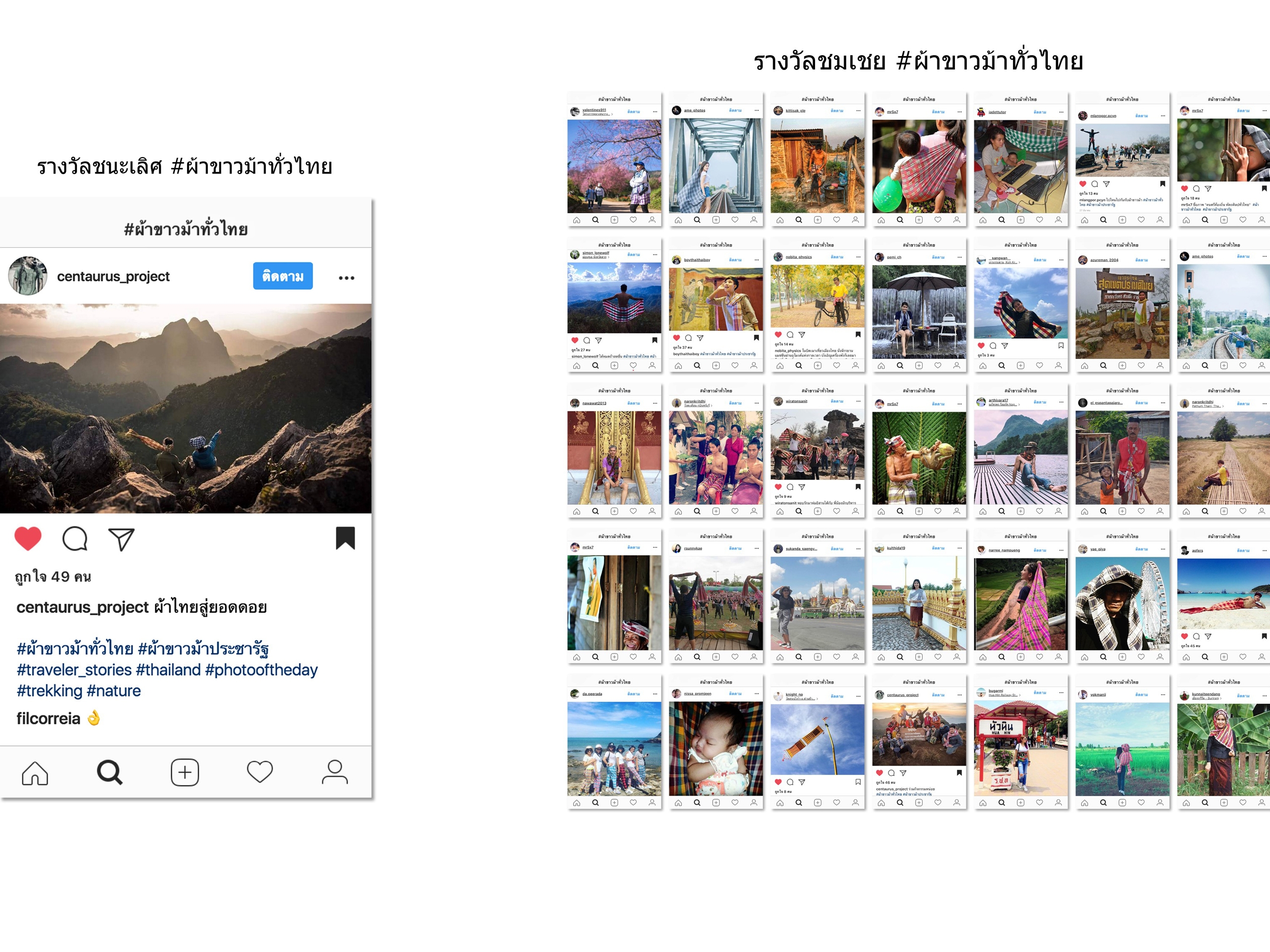1270x952 pixels.
Task: Share the large post using the paper plane icon
Action: [121, 539]
